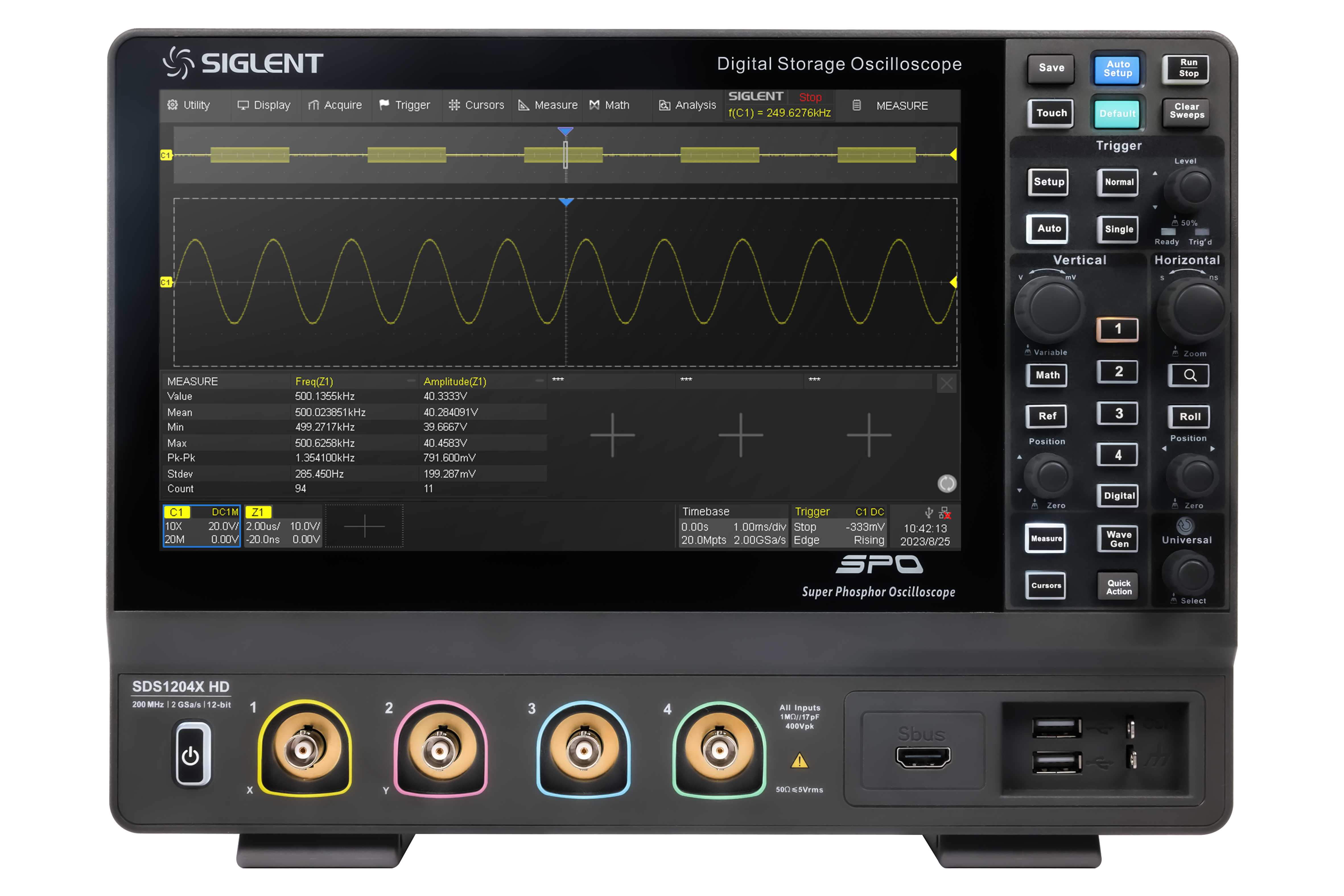Hit the Quick Action button
The width and height of the screenshot is (1344, 896).
[1118, 587]
